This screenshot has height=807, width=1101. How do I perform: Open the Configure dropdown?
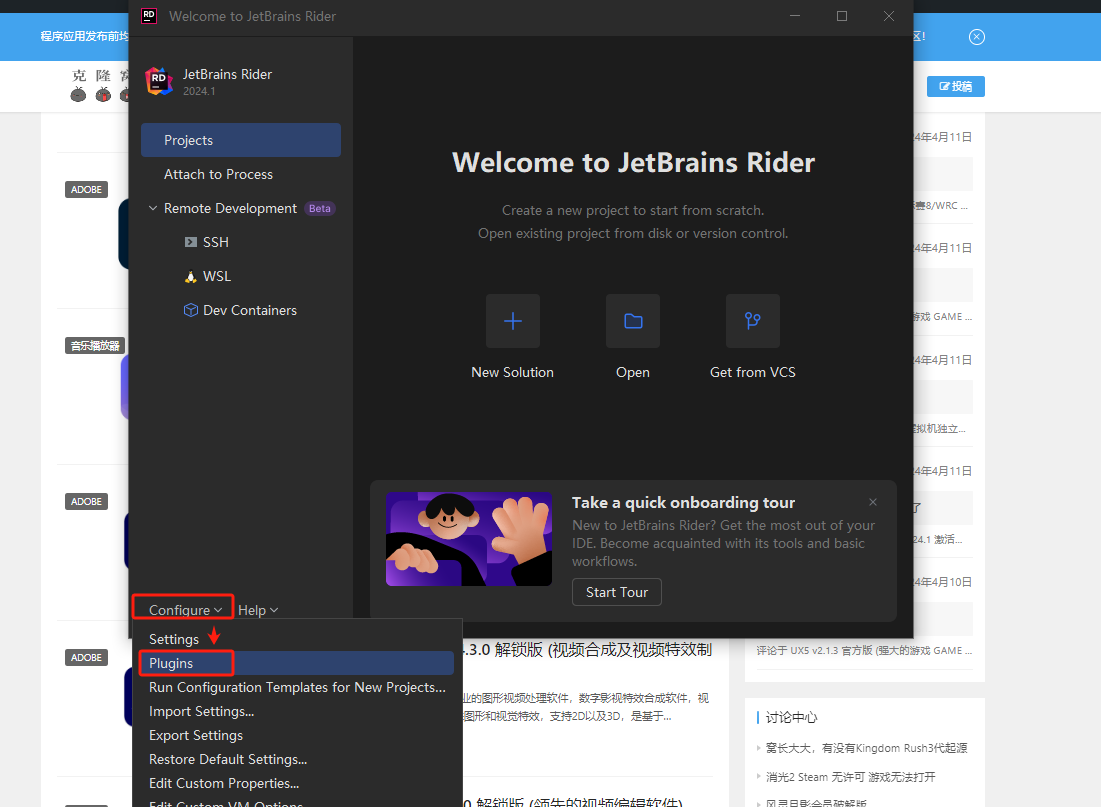[185, 610]
